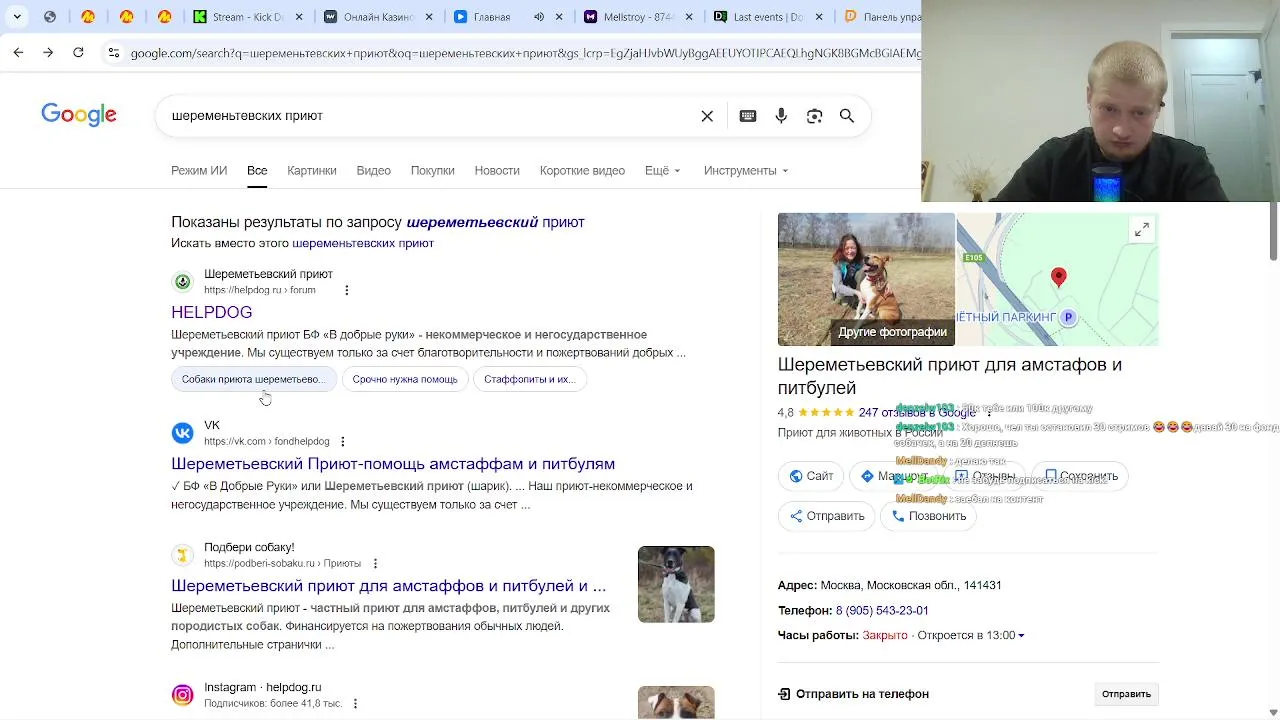Open Срочно нужна помощь sitelink chip
1280x720 pixels.
[x=405, y=379]
